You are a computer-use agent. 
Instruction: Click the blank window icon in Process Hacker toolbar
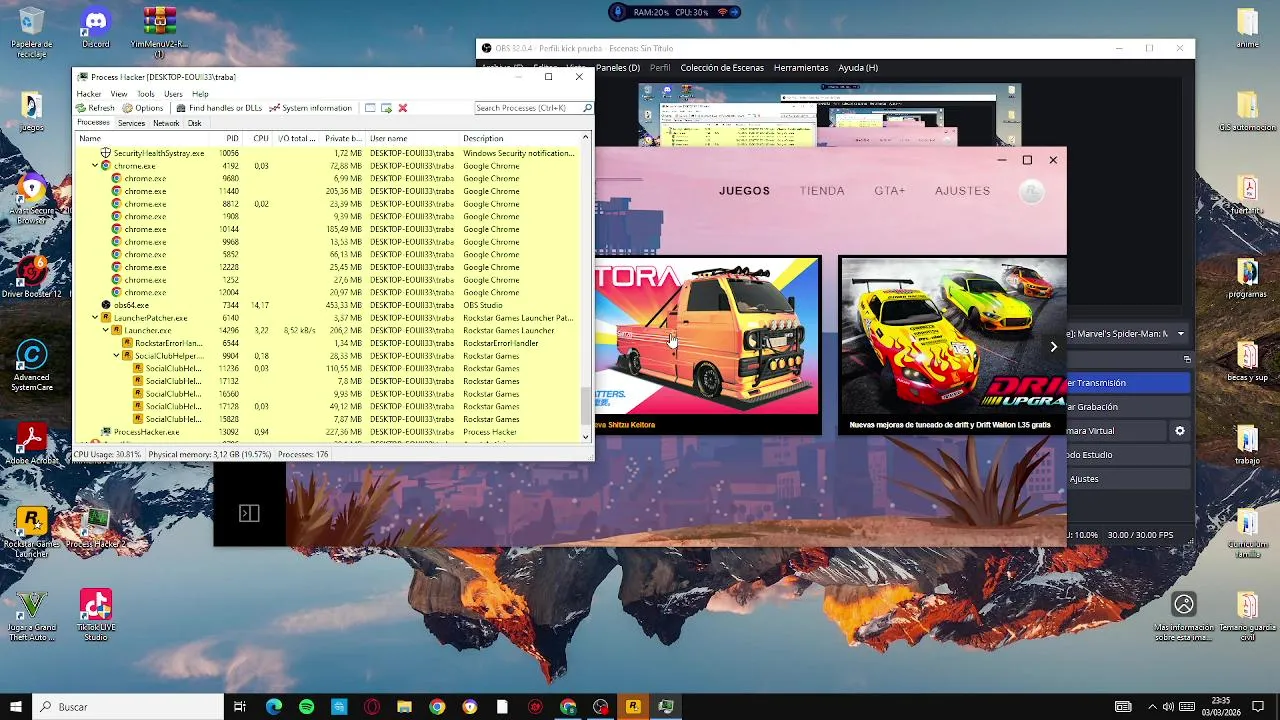370,108
